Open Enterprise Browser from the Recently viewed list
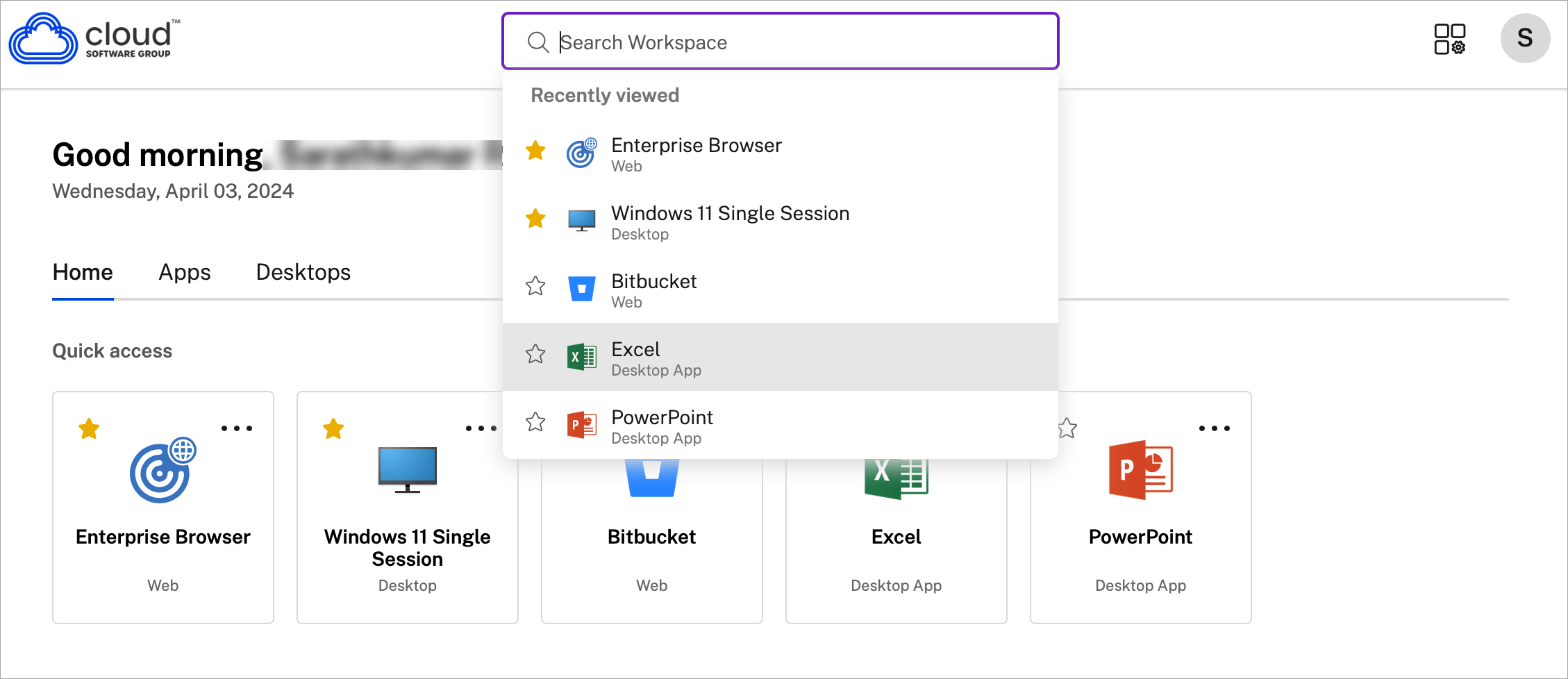Viewport: 1568px width, 679px height. click(781, 153)
